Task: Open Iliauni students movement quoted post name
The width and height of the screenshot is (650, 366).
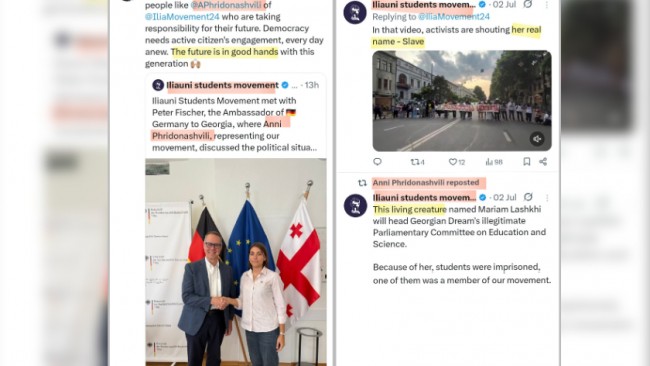Action: (222, 85)
